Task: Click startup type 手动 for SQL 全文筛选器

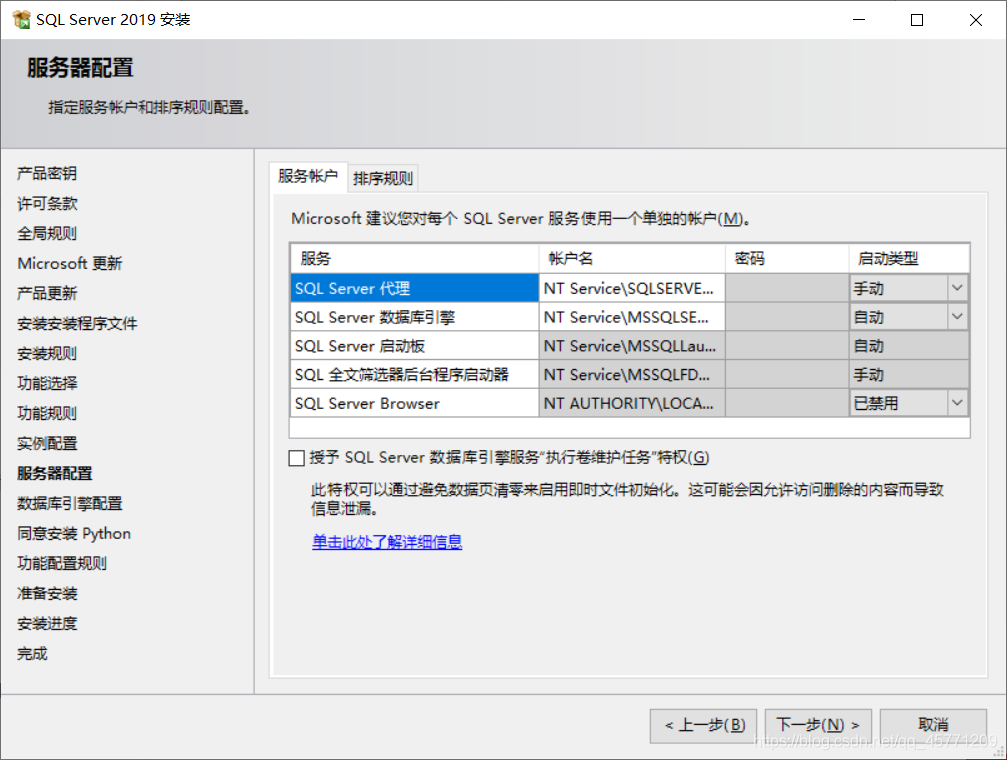Action: (x=909, y=375)
